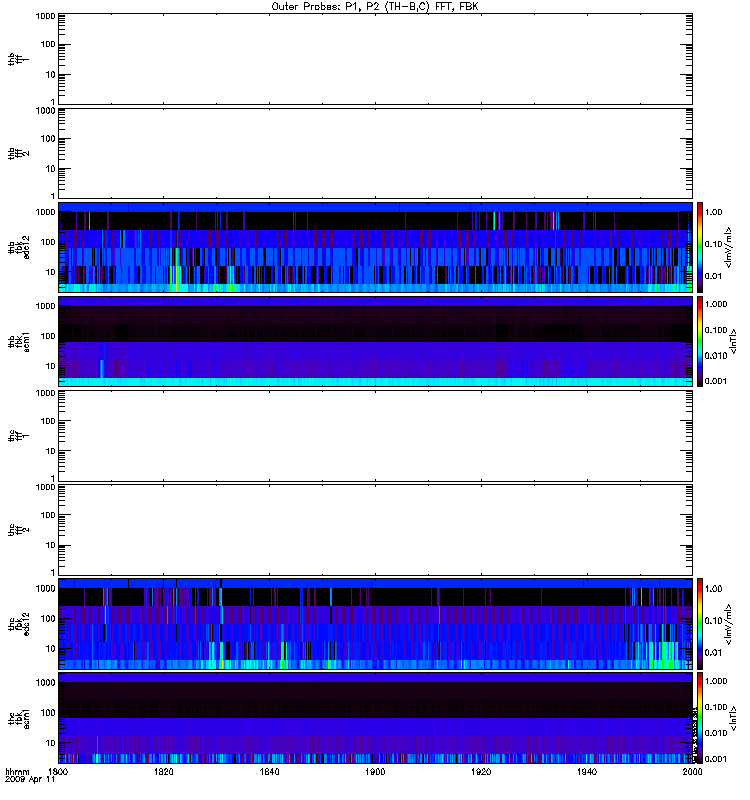Click the 'thb fbk scm1' vertical panel label
Image resolution: width=750 pixels, height=800 pixels.
(19, 341)
